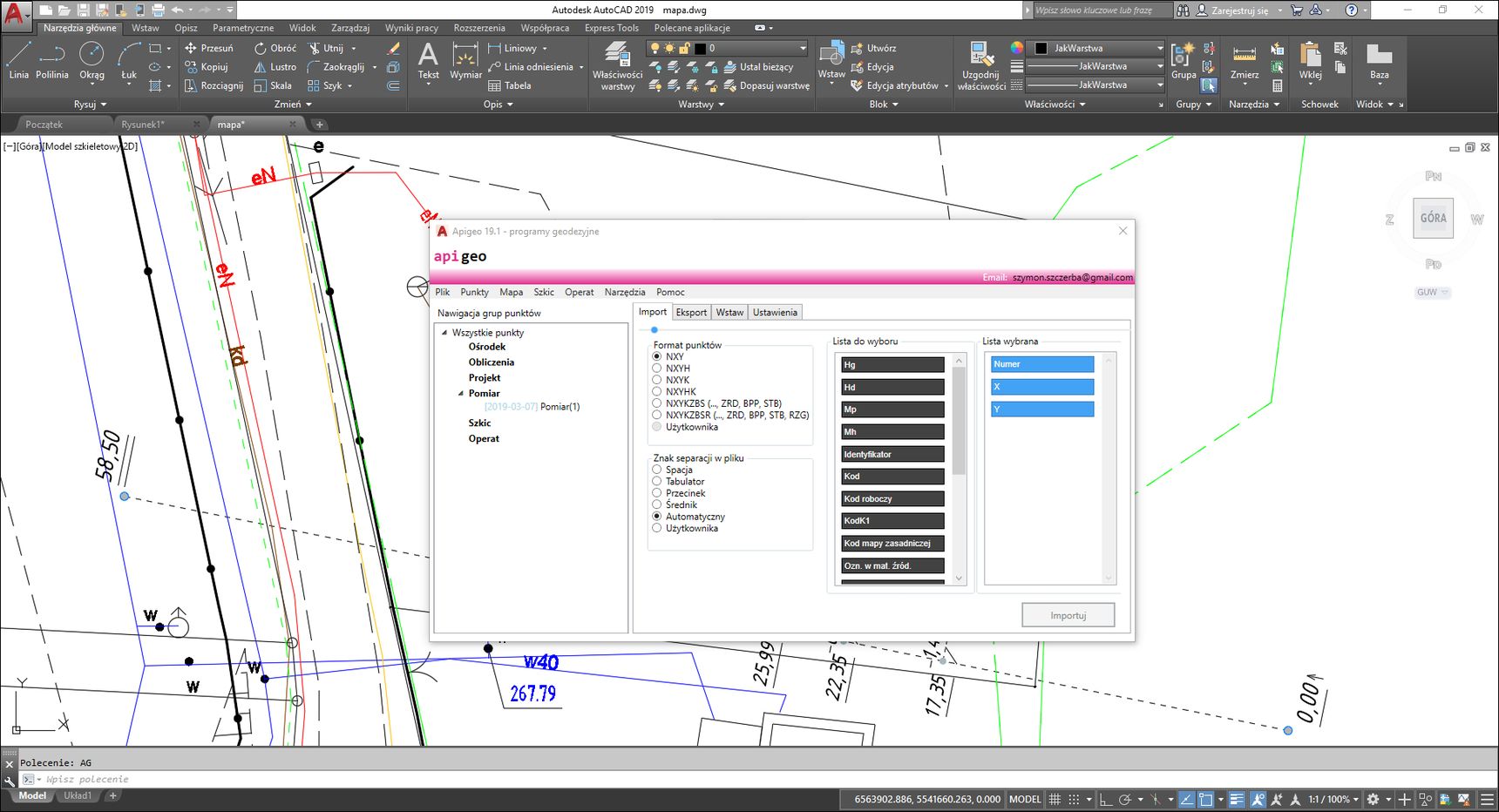Click Uzgodnij właściwości tool
Image resolution: width=1499 pixels, height=812 pixels.
point(981,66)
